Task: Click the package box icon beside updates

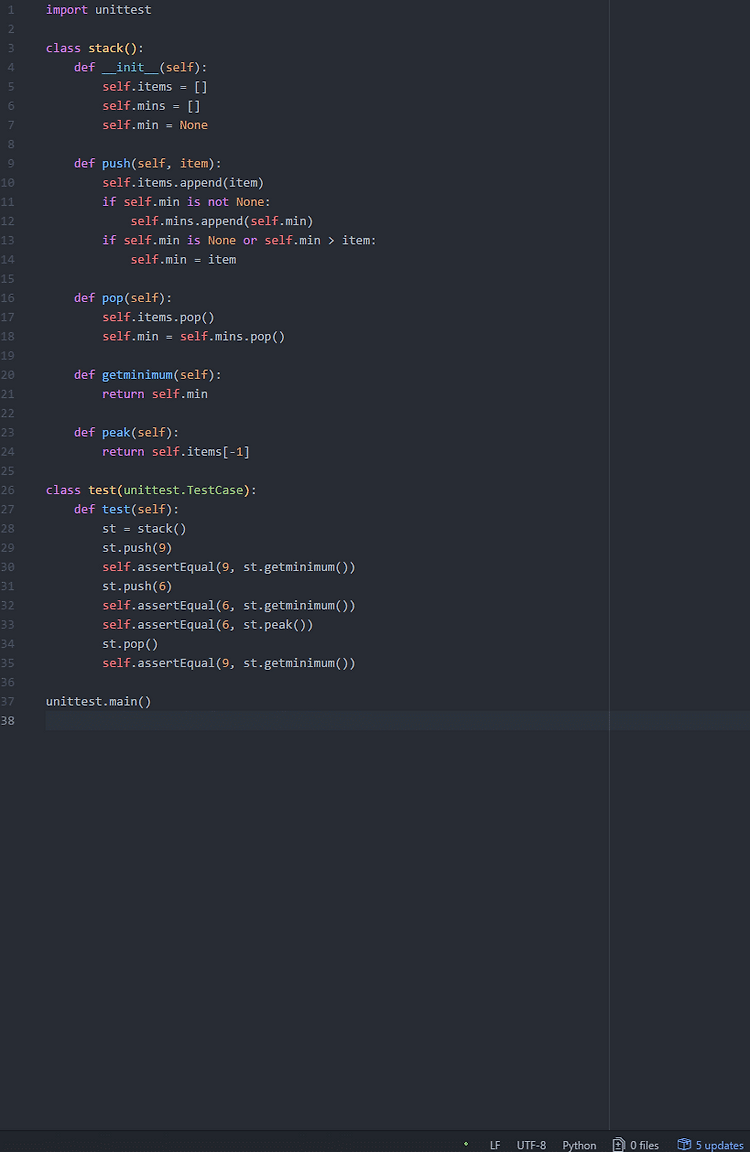Action: [x=684, y=1144]
